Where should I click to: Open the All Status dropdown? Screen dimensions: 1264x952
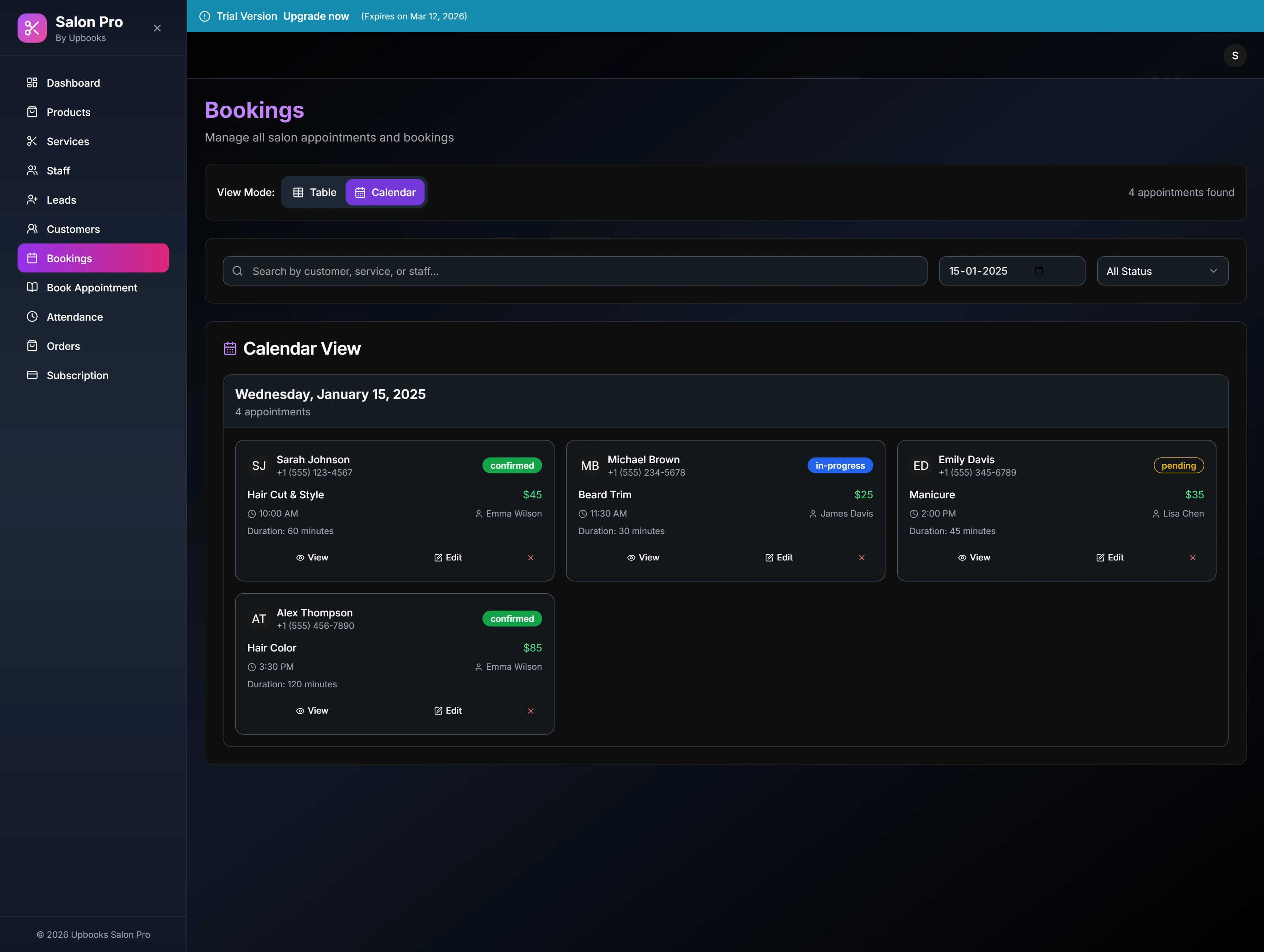click(1162, 270)
